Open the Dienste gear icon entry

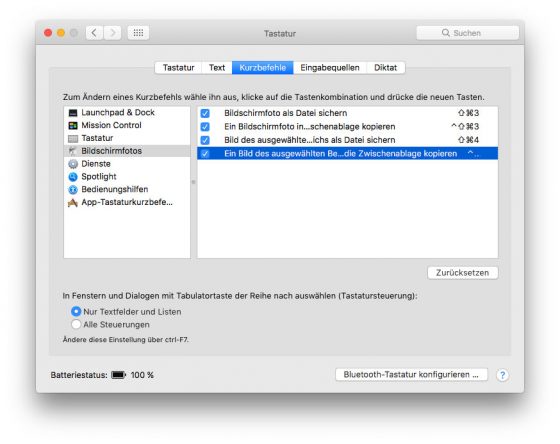(73, 164)
